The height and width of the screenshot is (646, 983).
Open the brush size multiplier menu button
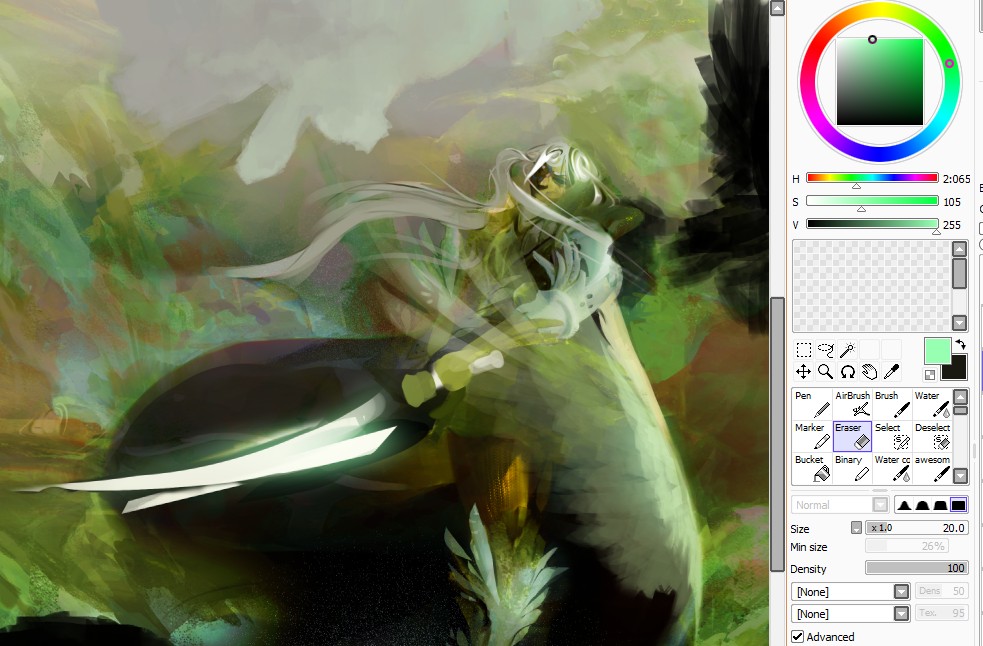(x=856, y=527)
